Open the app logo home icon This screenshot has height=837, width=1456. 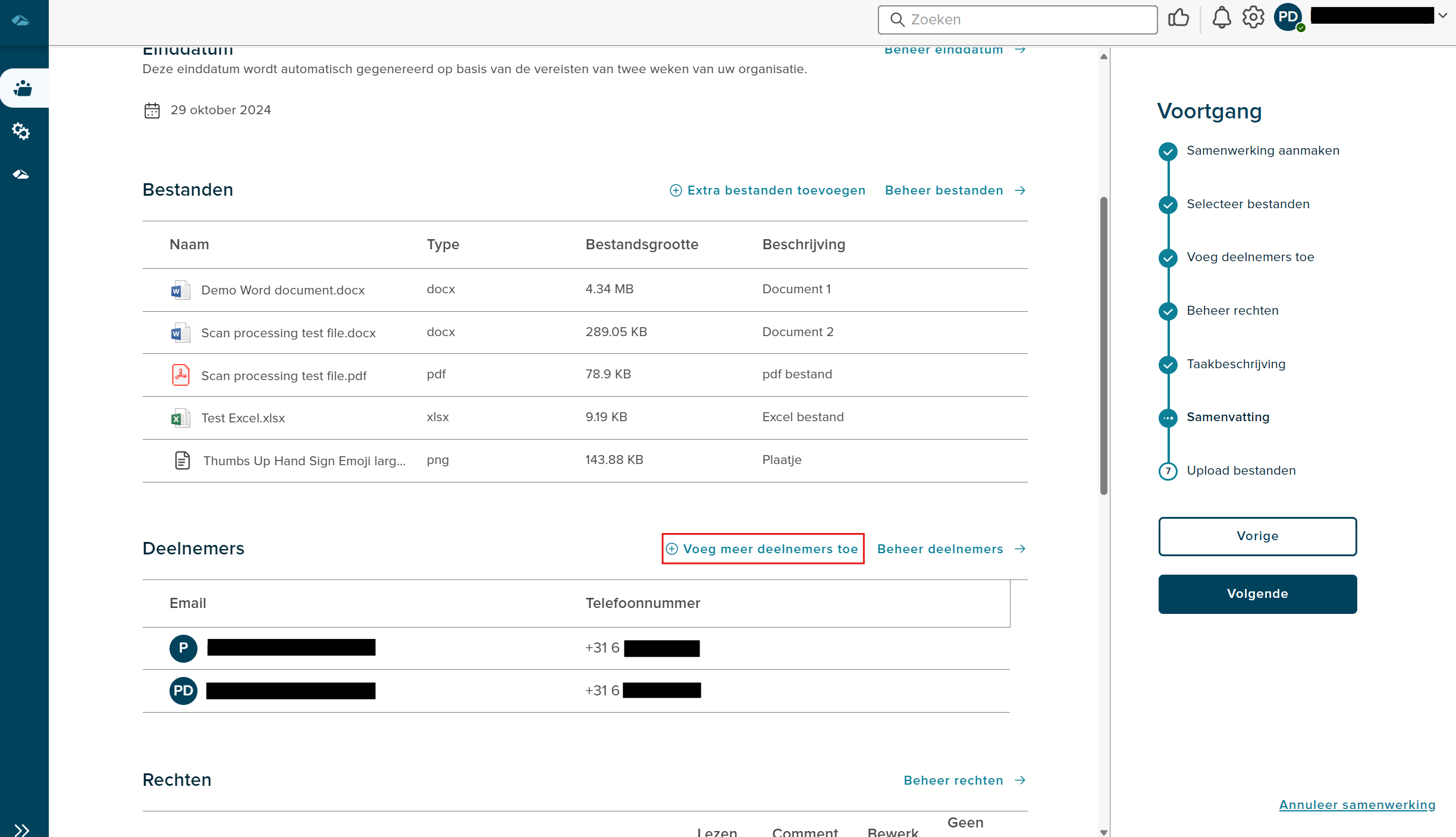click(21, 21)
